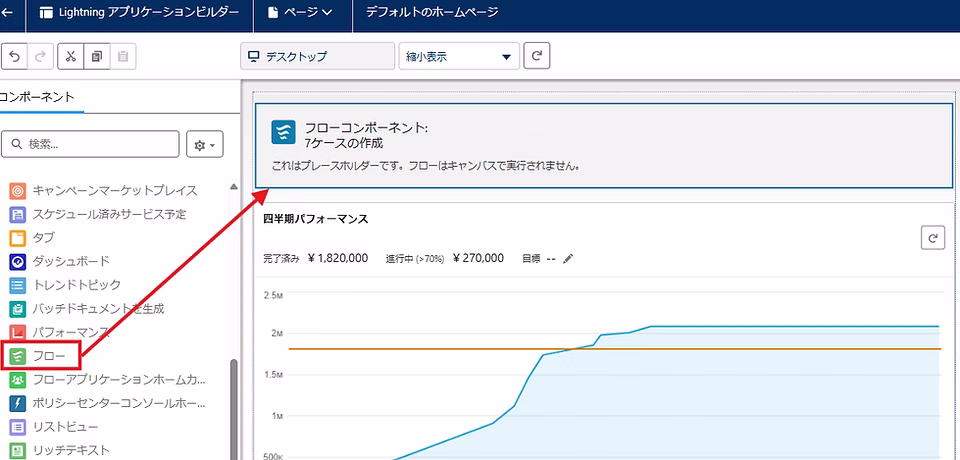The width and height of the screenshot is (960, 460).
Task: Click the paste clipboard button
Action: coord(123,56)
